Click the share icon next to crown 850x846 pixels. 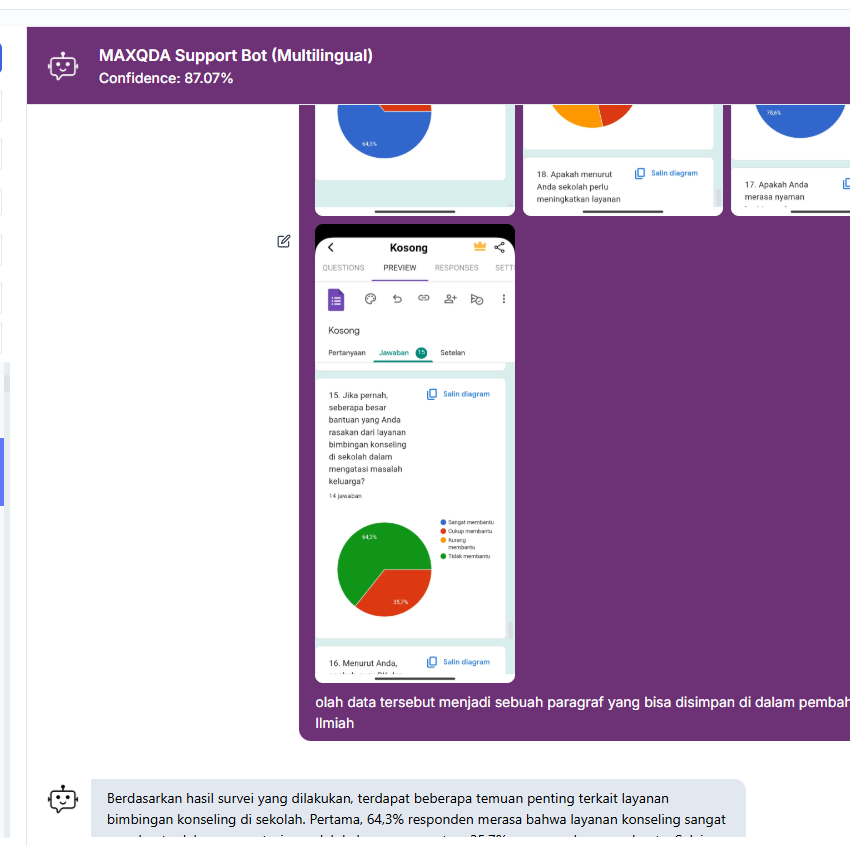(x=499, y=247)
